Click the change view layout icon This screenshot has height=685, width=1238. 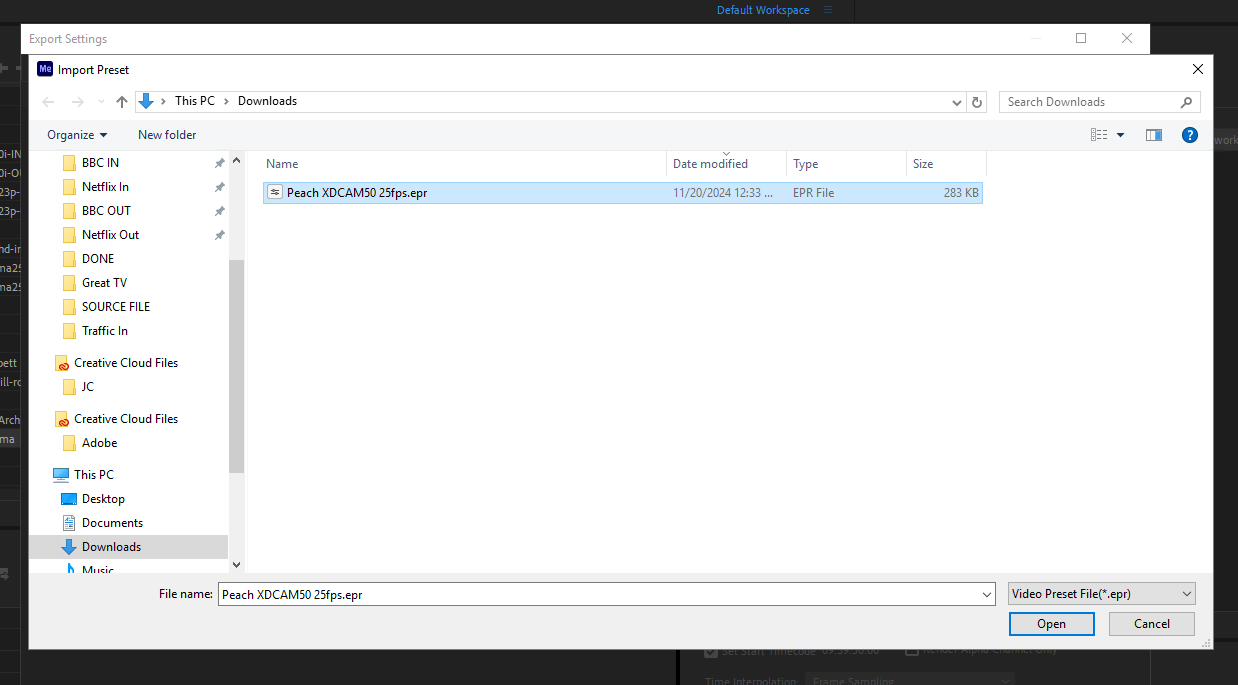click(1099, 135)
